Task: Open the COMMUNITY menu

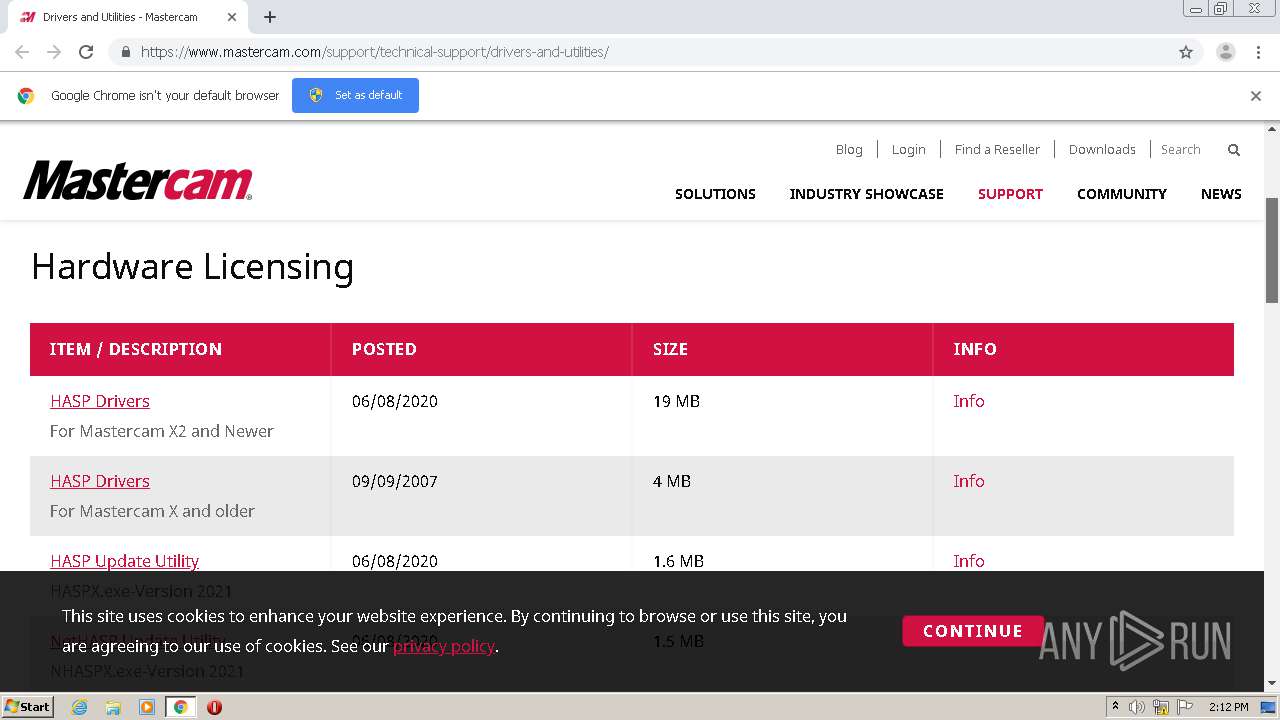Action: (x=1121, y=194)
